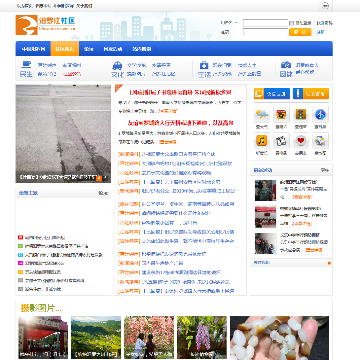Click the green icon in the left ranking list
The image size is (360, 360).
pos(20,246)
